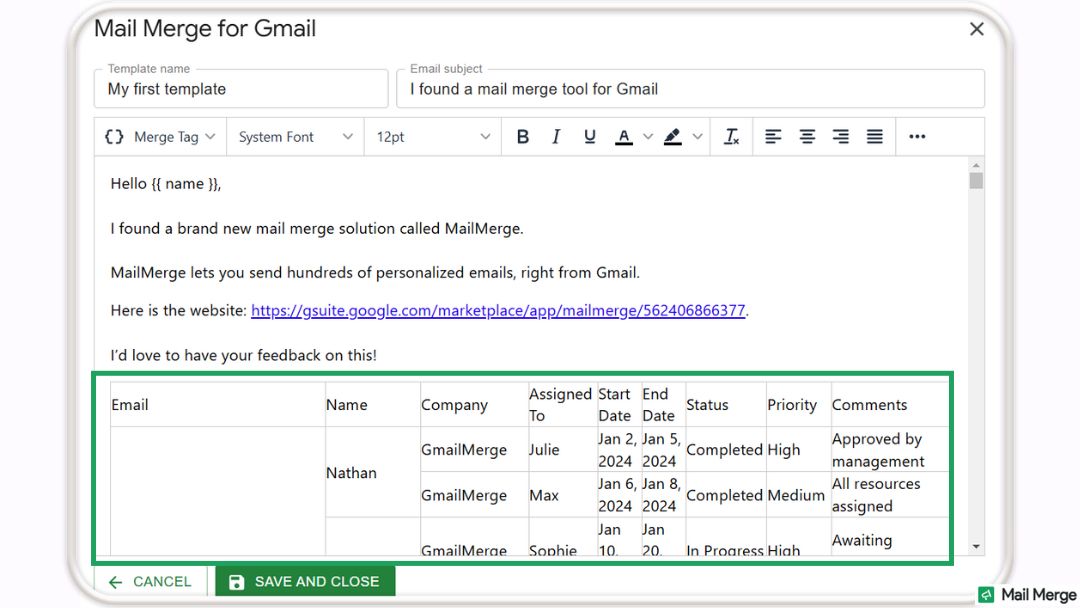
Task: Align text right
Action: click(x=840, y=136)
